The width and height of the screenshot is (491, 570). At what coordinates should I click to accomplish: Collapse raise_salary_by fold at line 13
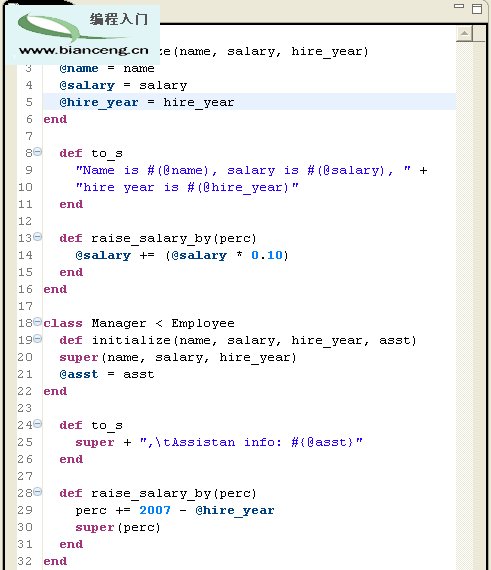click(37, 237)
